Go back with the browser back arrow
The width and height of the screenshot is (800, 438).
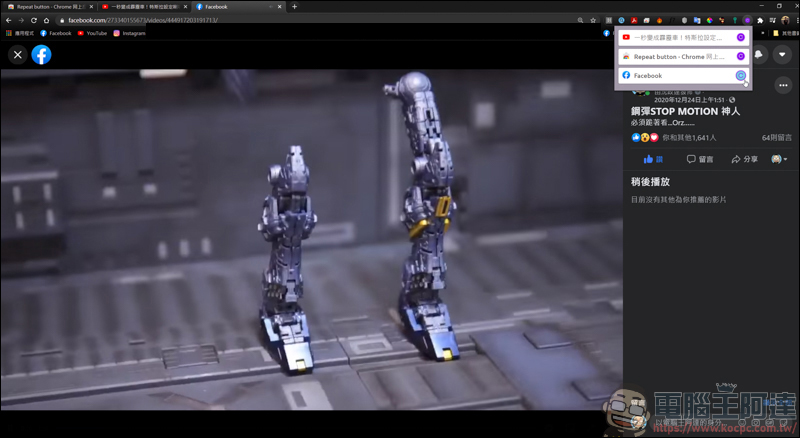(x=8, y=20)
